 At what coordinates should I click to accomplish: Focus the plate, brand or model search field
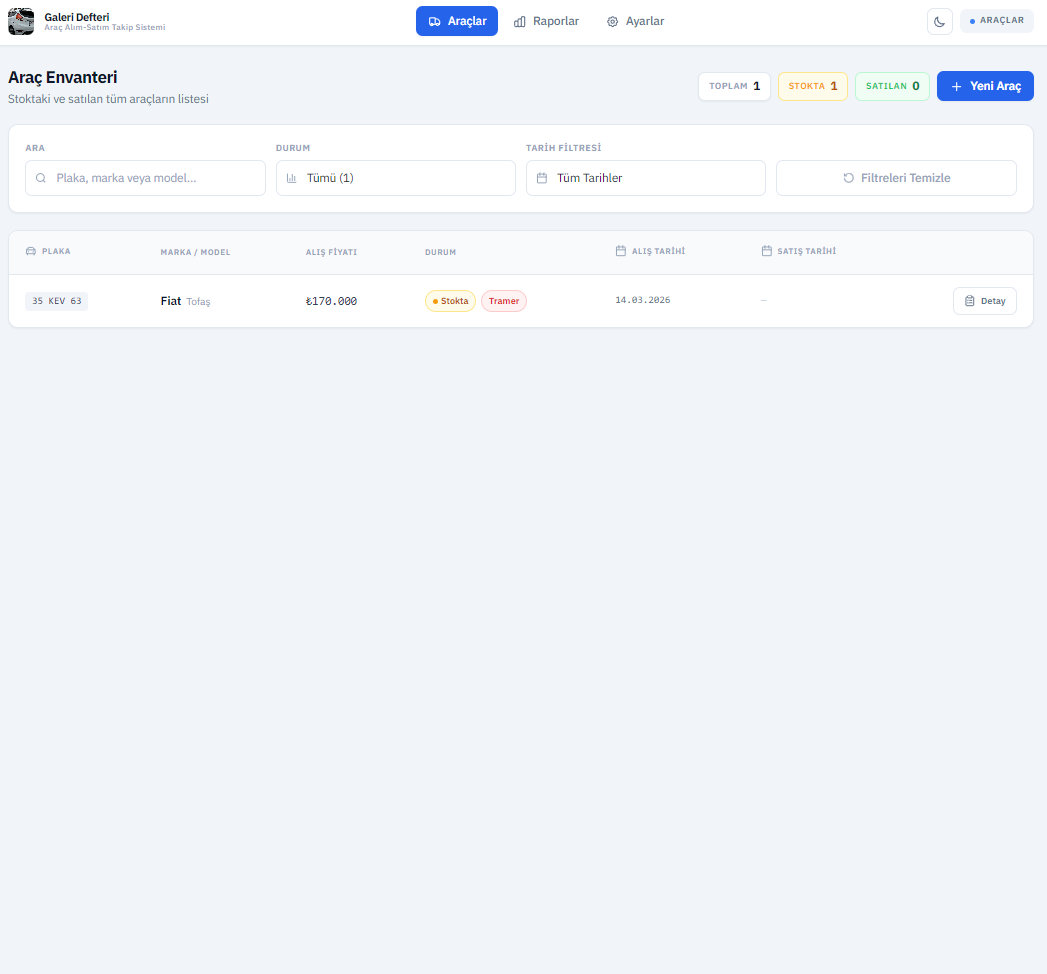click(155, 178)
